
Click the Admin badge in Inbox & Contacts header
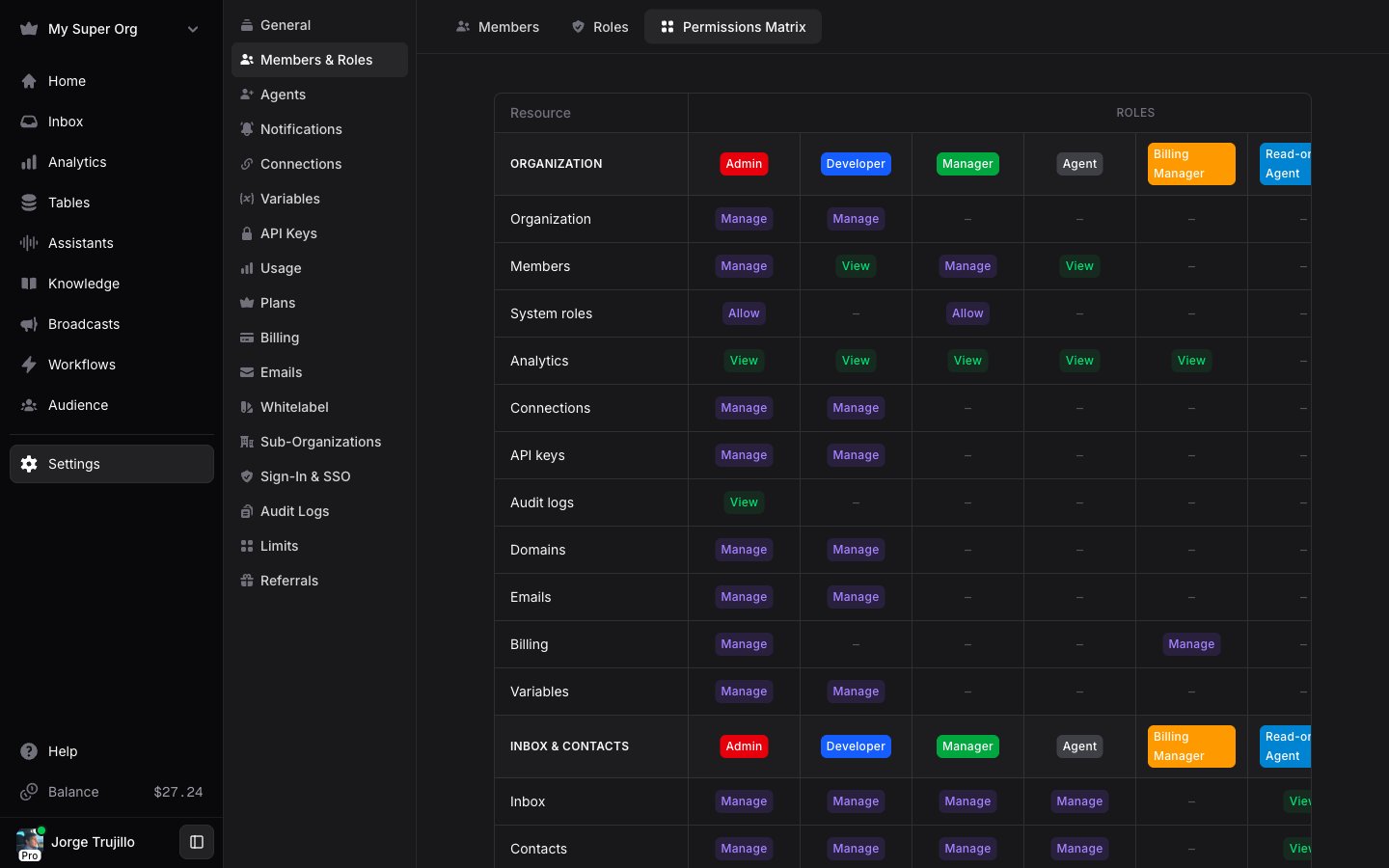(744, 746)
